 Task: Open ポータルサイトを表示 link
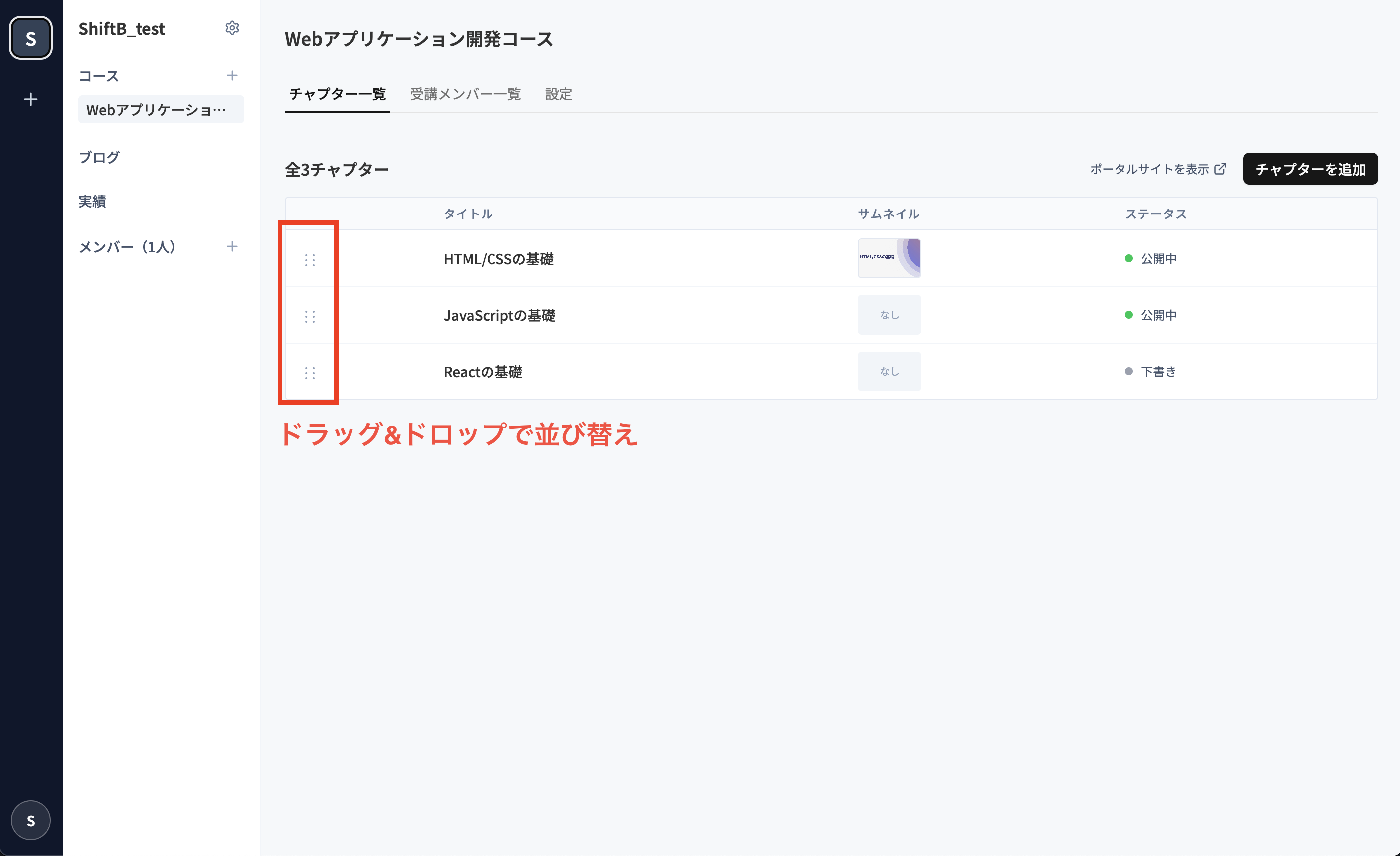pos(1157,169)
